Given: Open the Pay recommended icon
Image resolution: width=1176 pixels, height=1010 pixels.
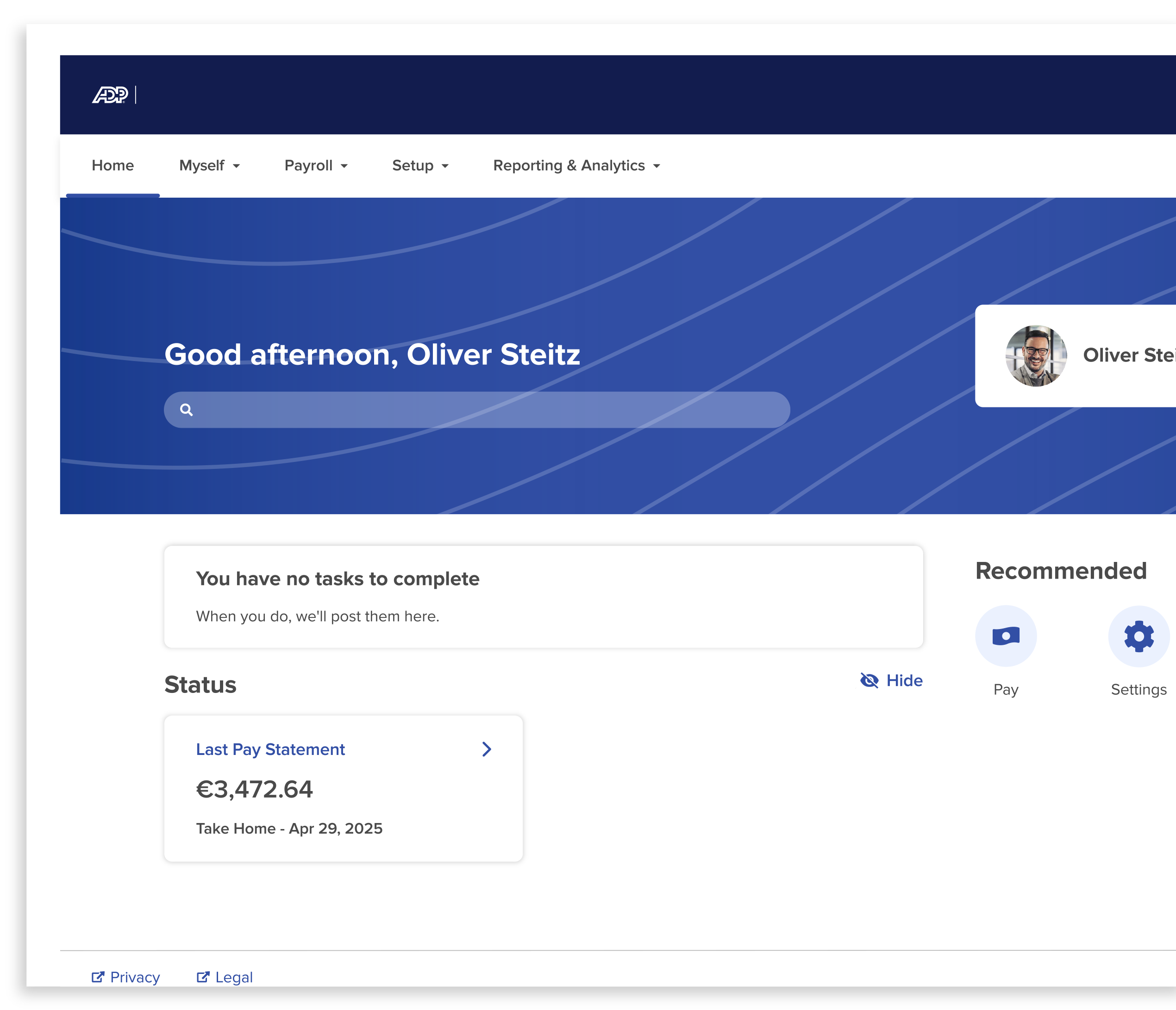Looking at the screenshot, I should (x=1005, y=636).
